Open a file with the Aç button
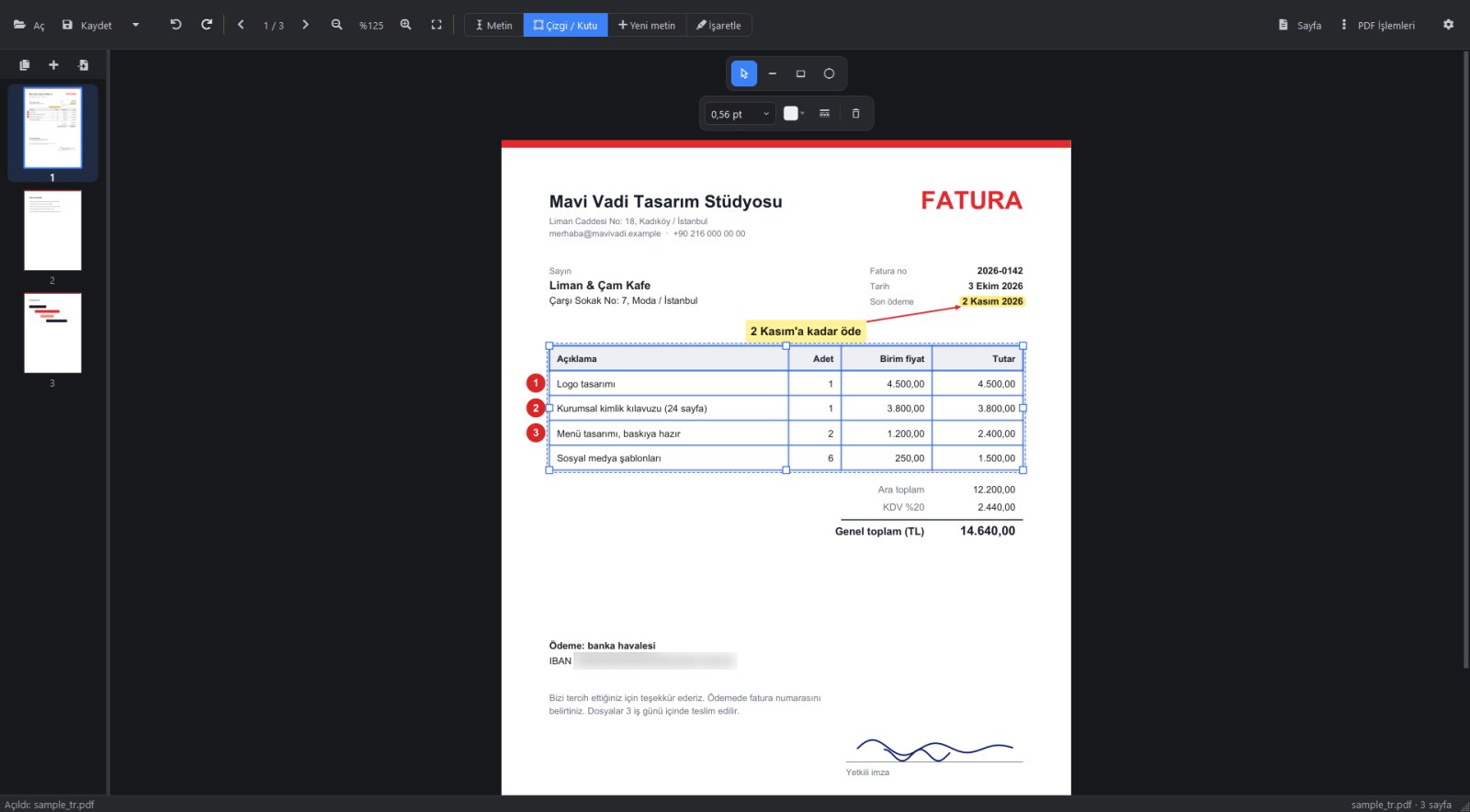This screenshot has width=1470, height=812. (x=28, y=25)
